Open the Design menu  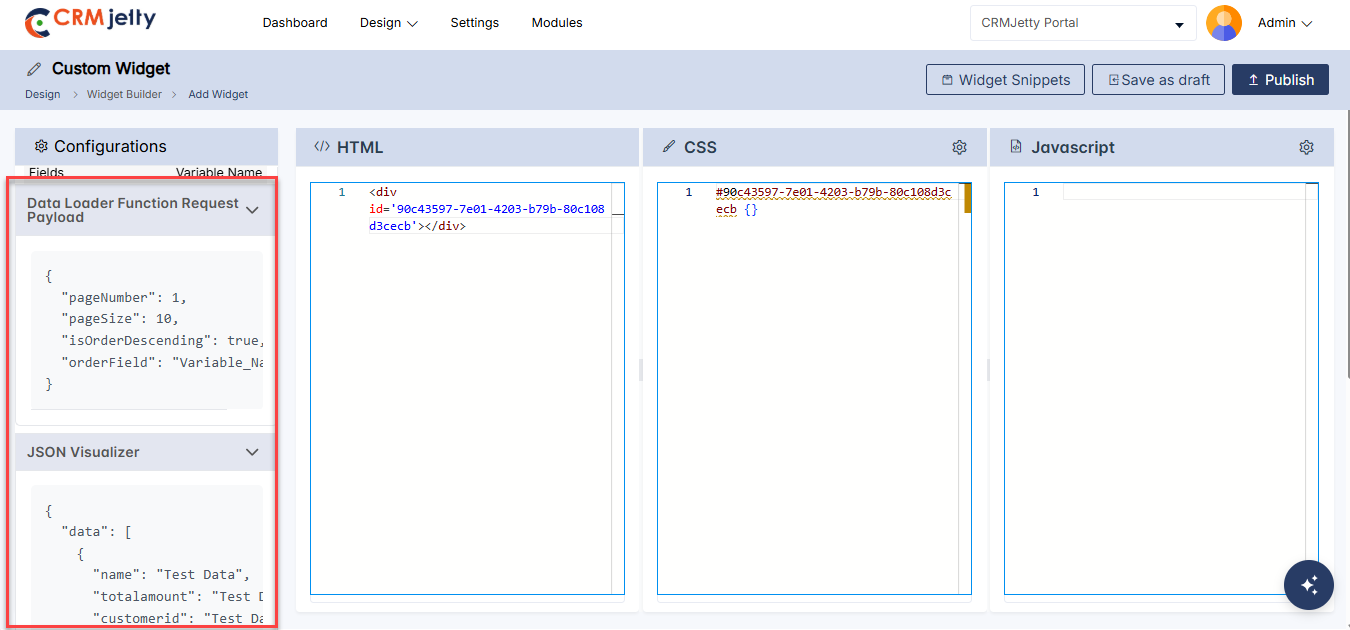[x=388, y=23]
